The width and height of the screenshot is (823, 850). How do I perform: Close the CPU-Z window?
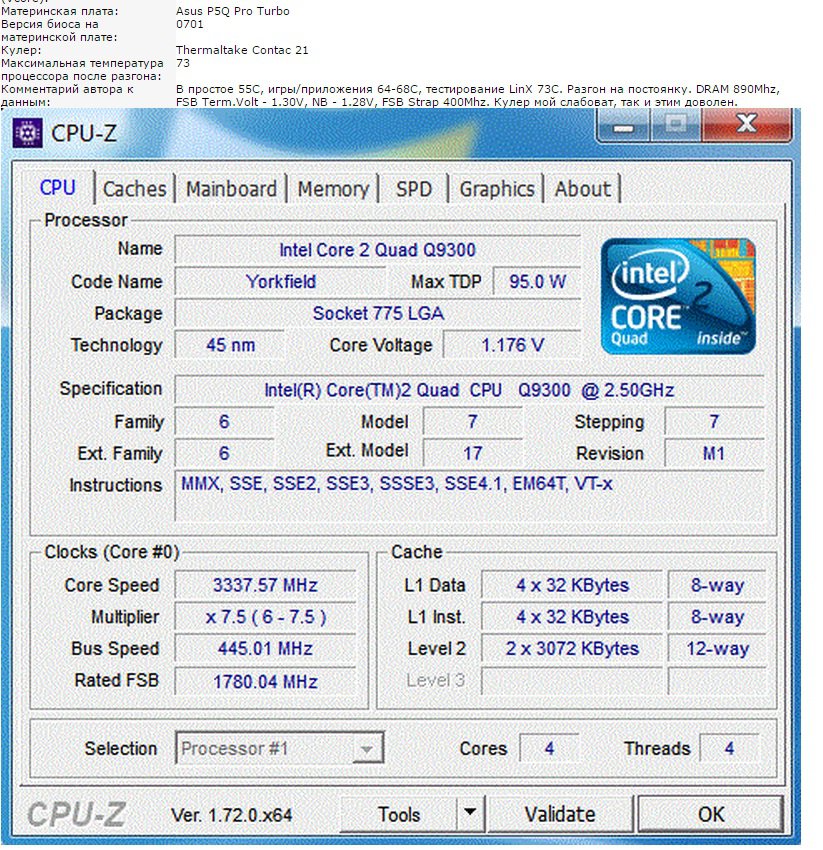tap(747, 126)
